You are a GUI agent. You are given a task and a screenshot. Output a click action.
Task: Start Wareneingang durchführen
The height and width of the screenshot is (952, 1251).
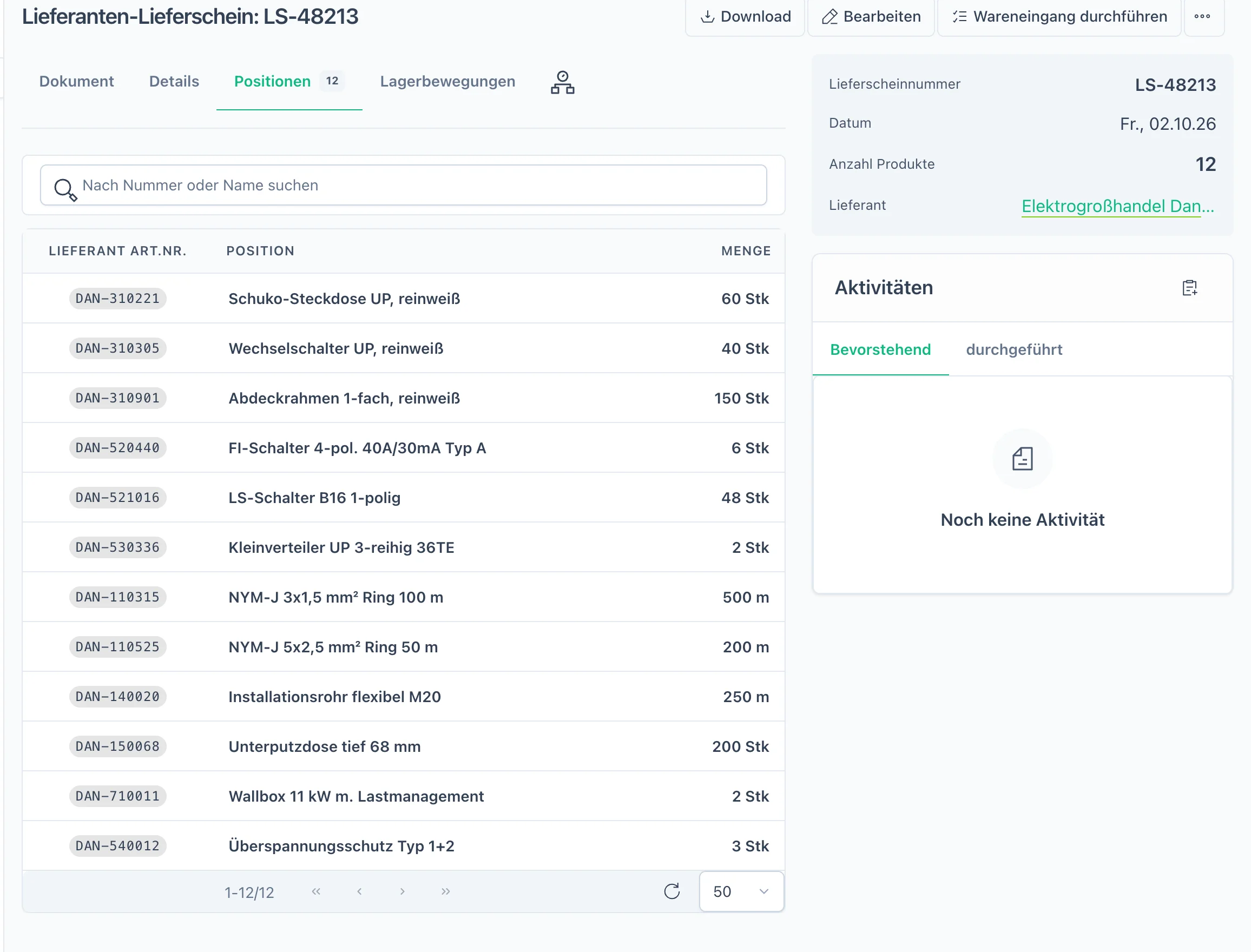[1059, 17]
